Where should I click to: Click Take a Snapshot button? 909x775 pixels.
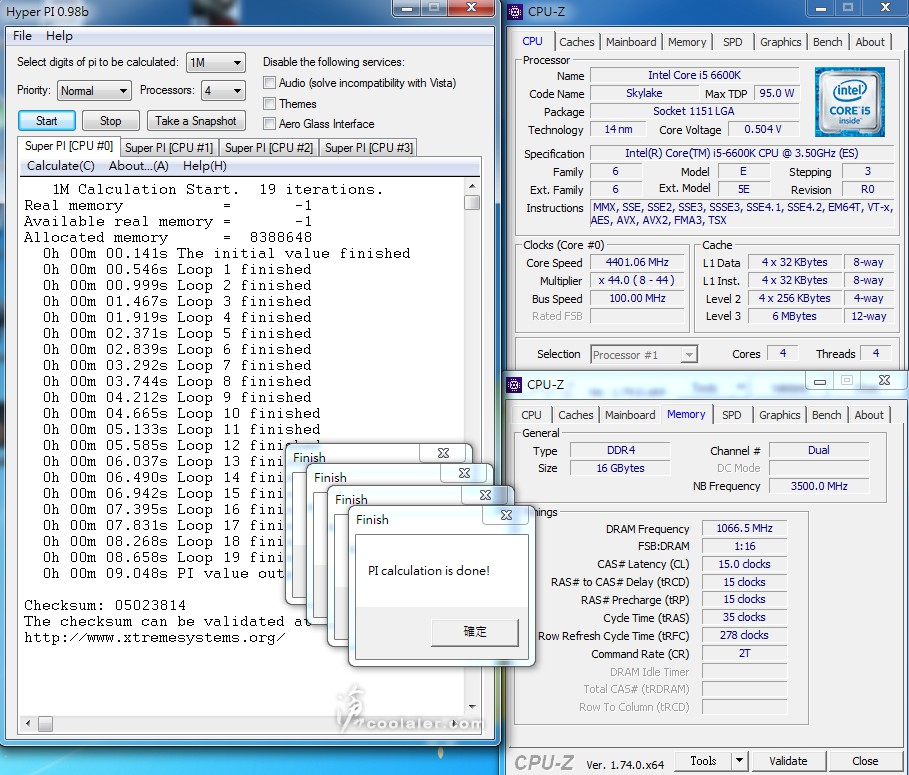[196, 121]
